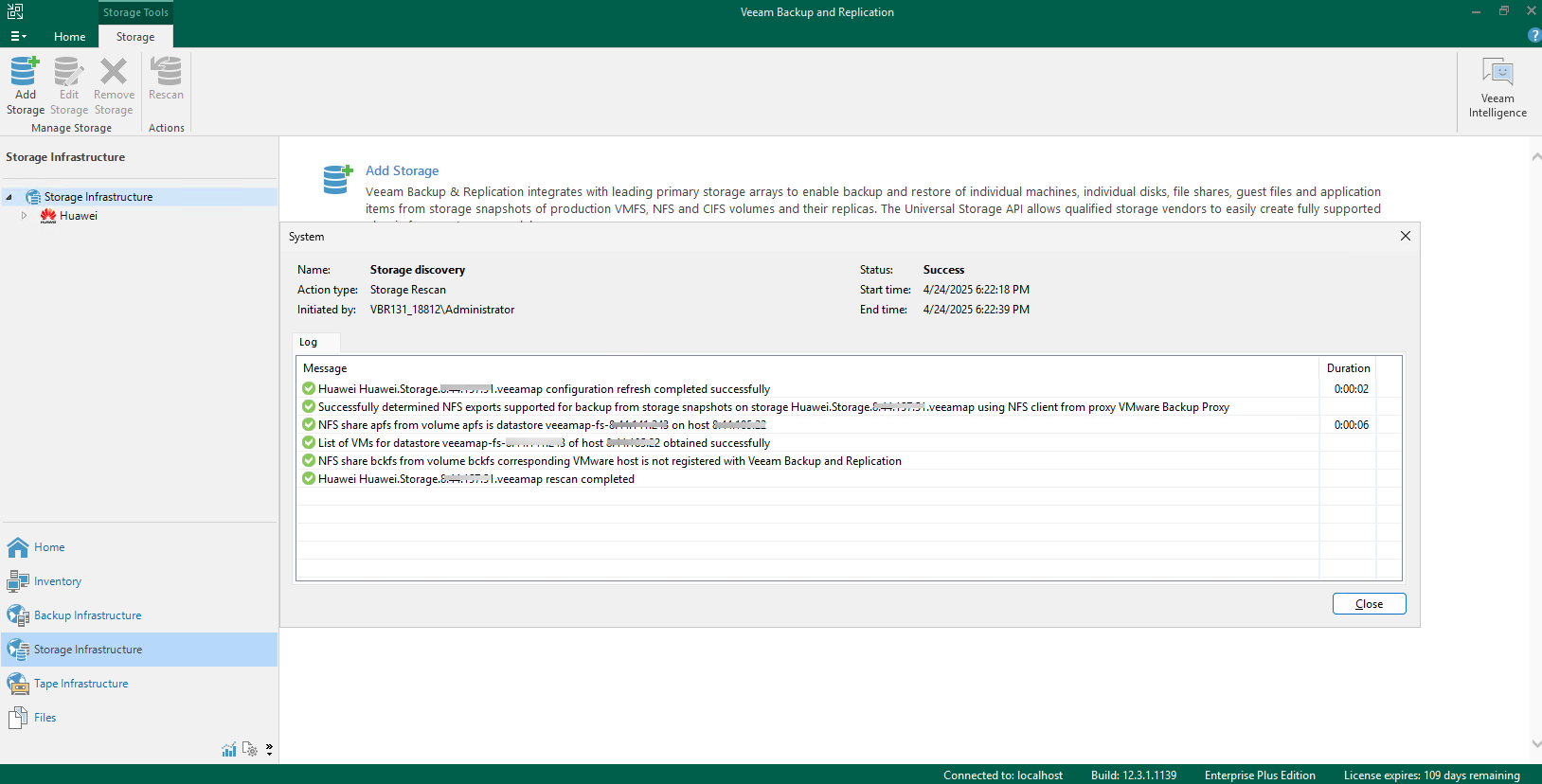Expand the Huawei tree node

tap(24, 216)
